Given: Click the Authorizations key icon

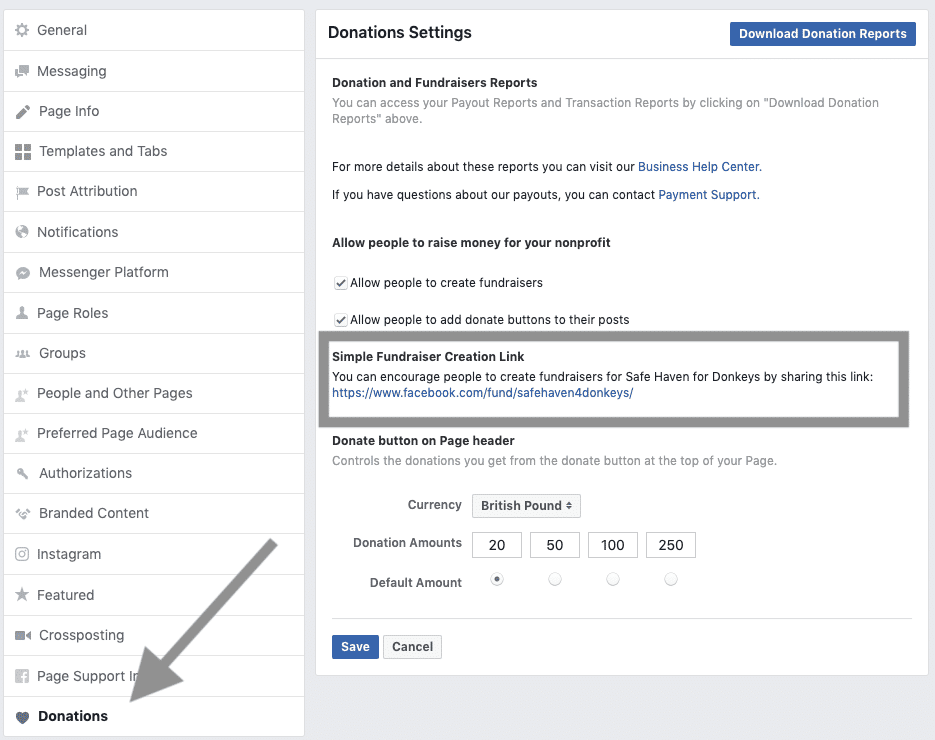Looking at the screenshot, I should tap(23, 473).
